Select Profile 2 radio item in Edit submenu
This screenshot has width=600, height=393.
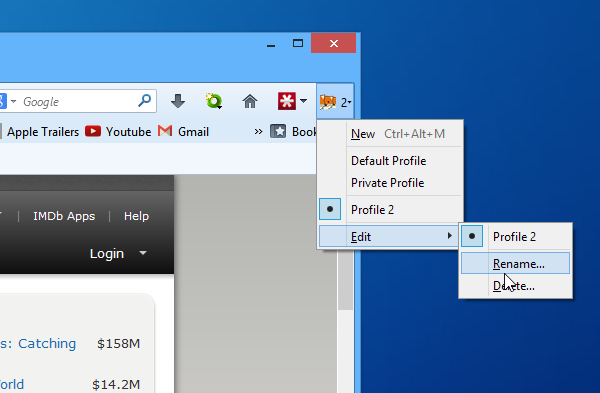[515, 236]
